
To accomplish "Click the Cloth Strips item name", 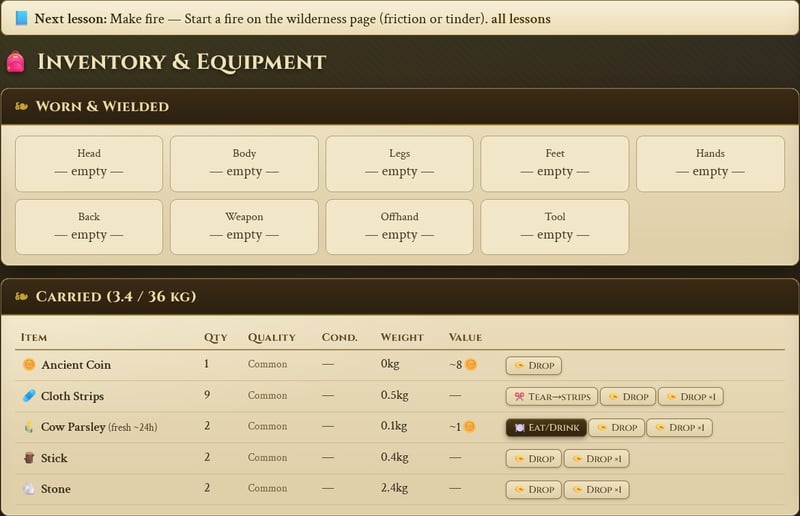I will tap(72, 396).
